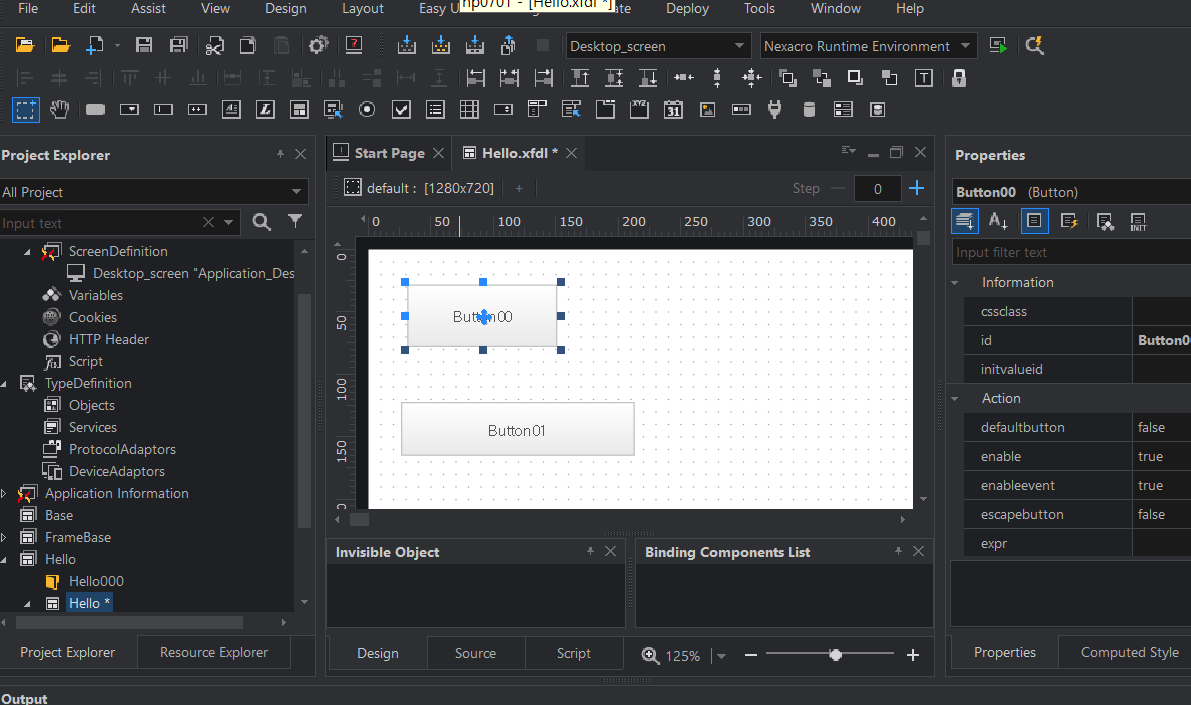Toggle the marquee Select tool
Image resolution: width=1191 pixels, height=705 pixels.
[25, 109]
